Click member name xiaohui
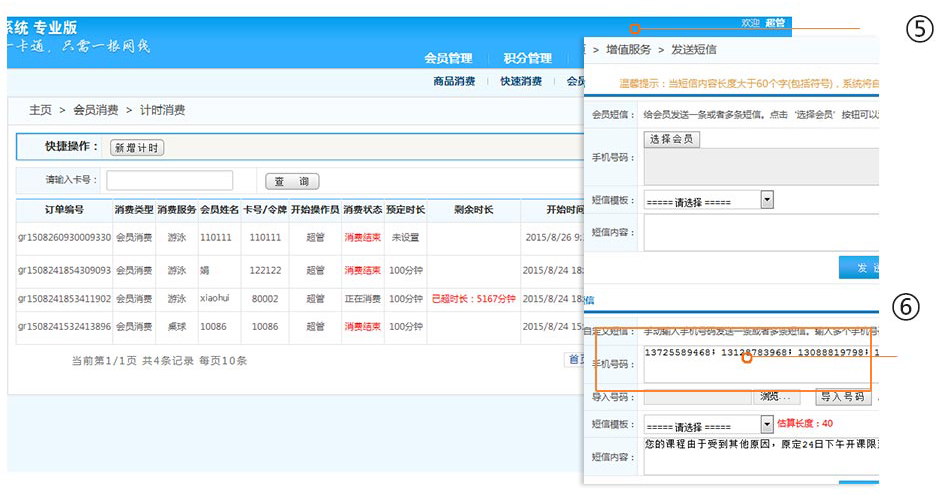939x495 pixels. (214, 298)
